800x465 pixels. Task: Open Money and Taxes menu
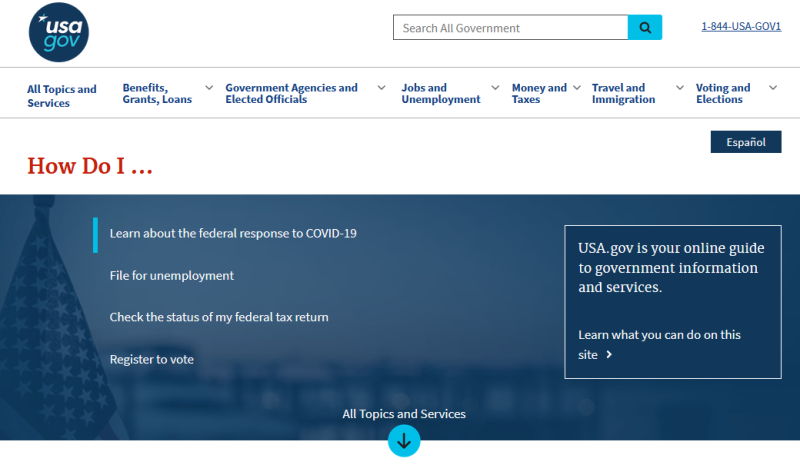pos(539,93)
